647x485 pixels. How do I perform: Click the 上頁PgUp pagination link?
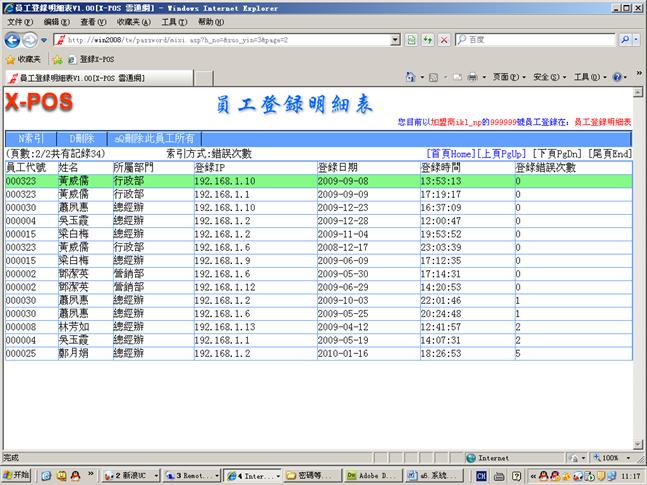tap(503, 154)
